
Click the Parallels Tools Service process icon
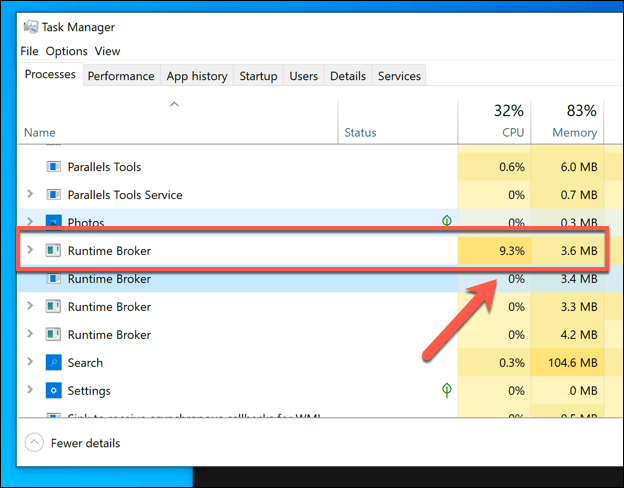coord(53,195)
